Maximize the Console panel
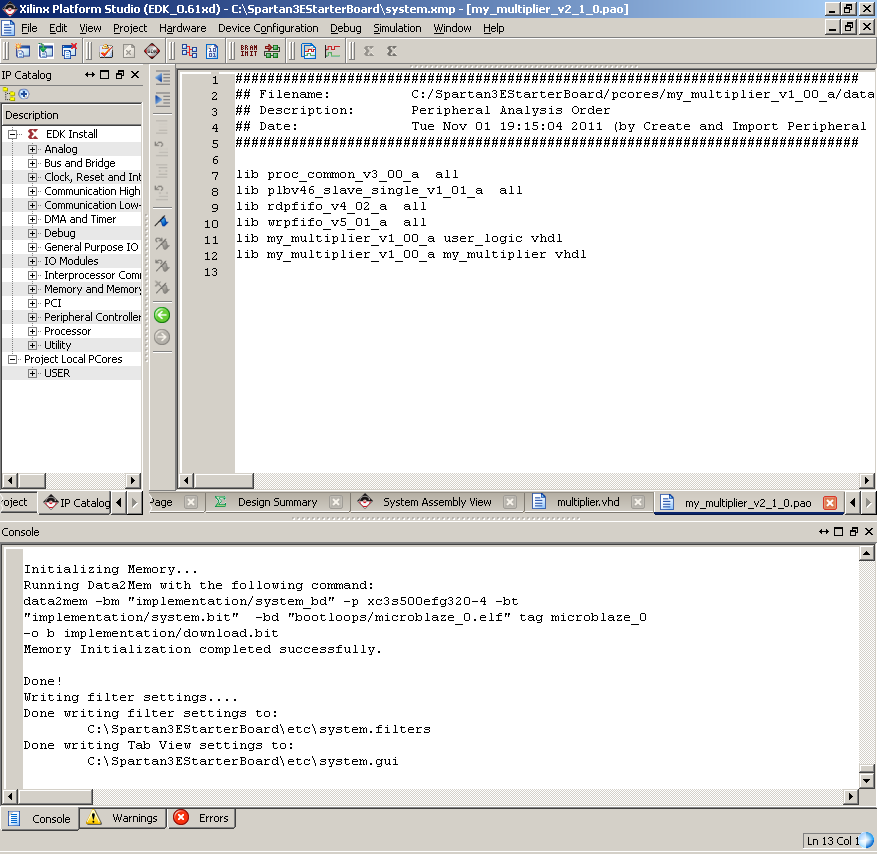This screenshot has height=854, width=877. coord(838,532)
